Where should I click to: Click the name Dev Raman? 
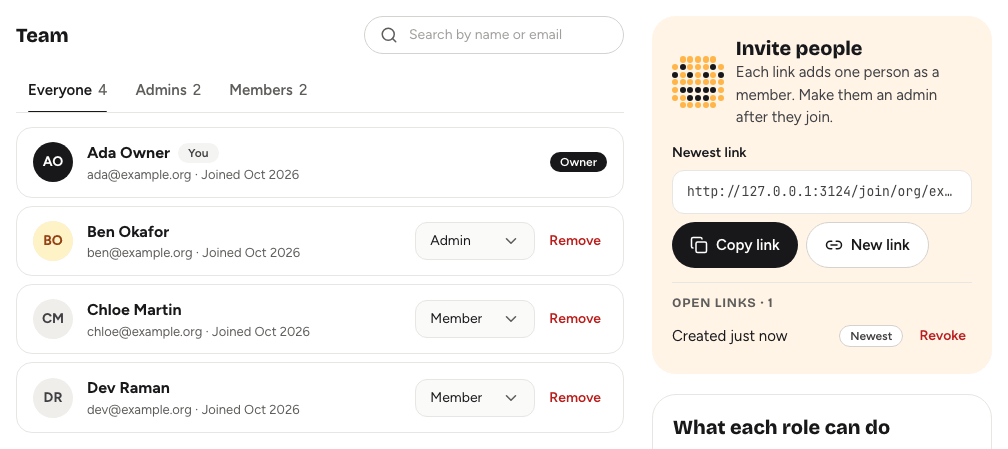coord(129,388)
